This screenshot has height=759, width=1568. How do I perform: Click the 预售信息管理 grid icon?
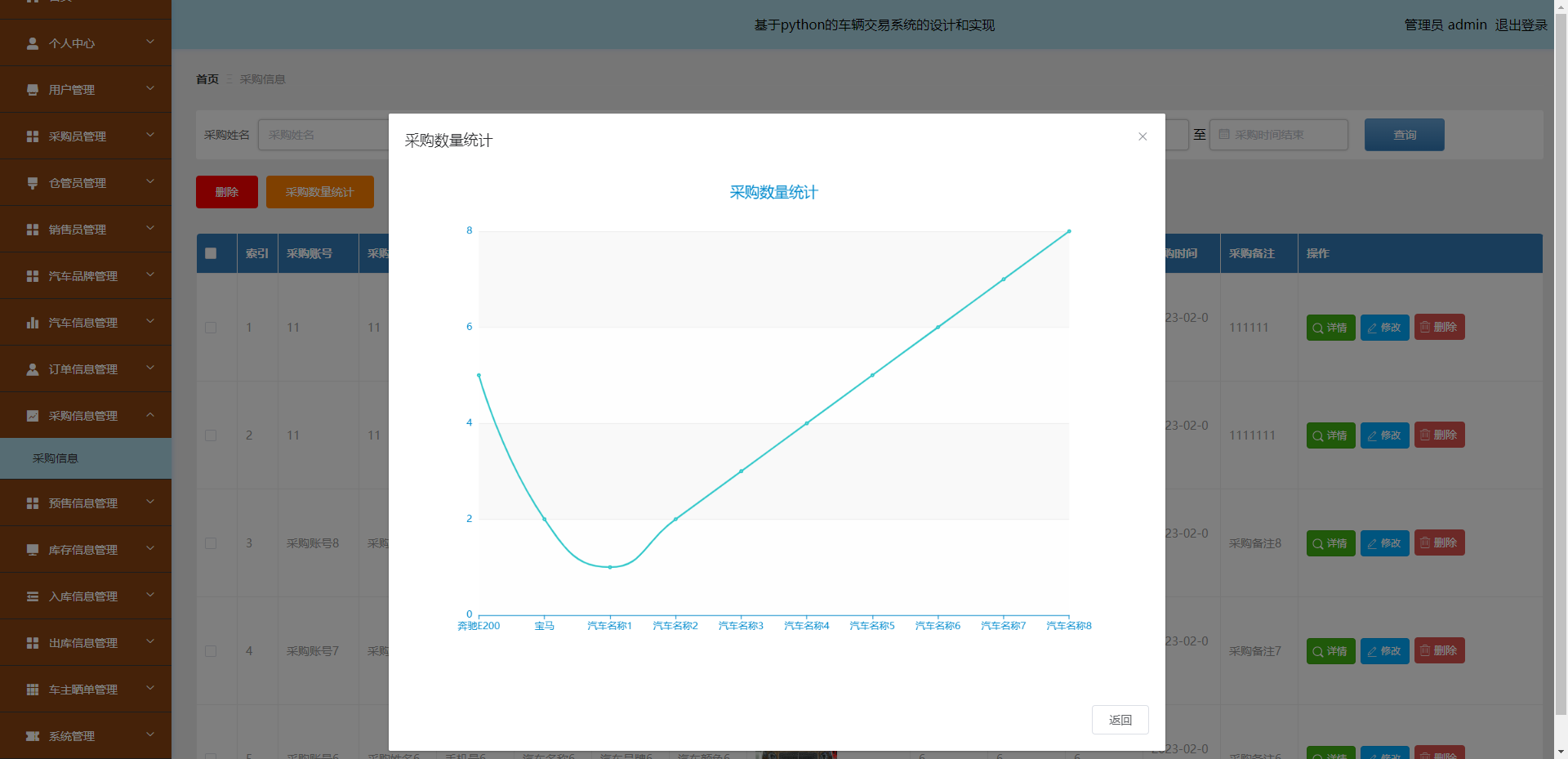[33, 503]
